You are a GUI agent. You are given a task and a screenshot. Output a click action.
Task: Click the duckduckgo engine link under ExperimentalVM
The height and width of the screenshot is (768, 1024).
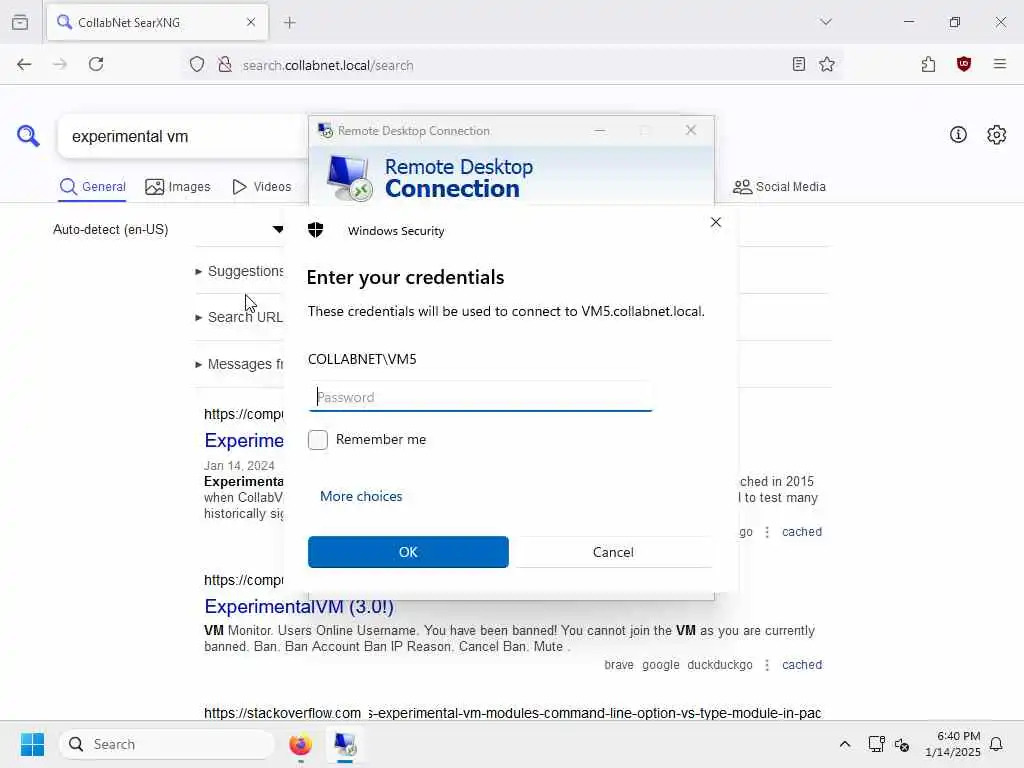[720, 665]
